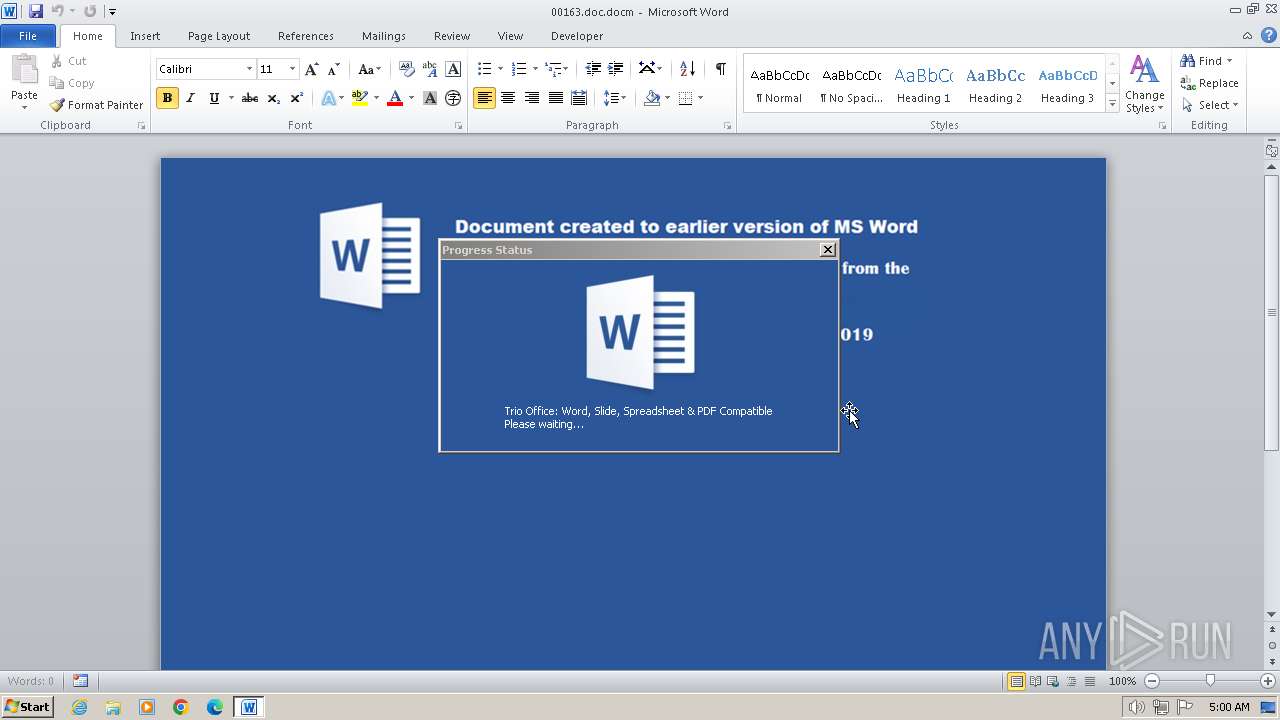Click the Character Border icon
1280x720 pixels.
453,69
